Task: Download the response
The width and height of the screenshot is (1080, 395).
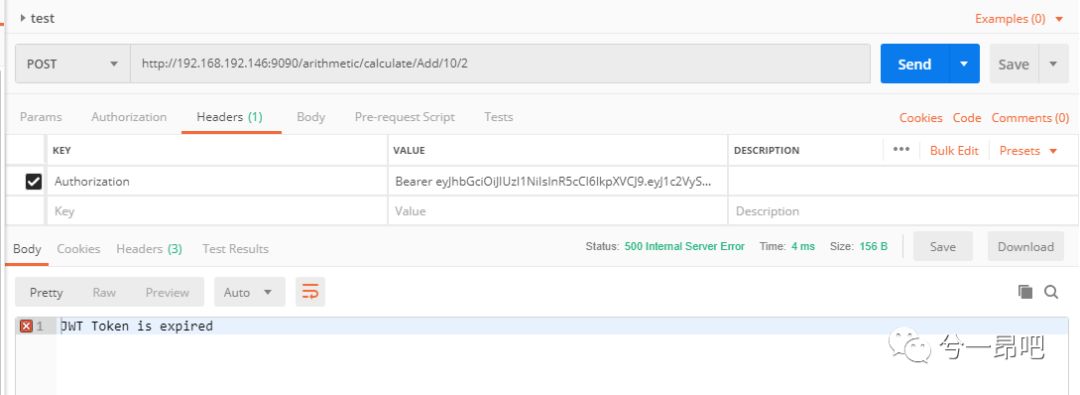Action: [1026, 246]
